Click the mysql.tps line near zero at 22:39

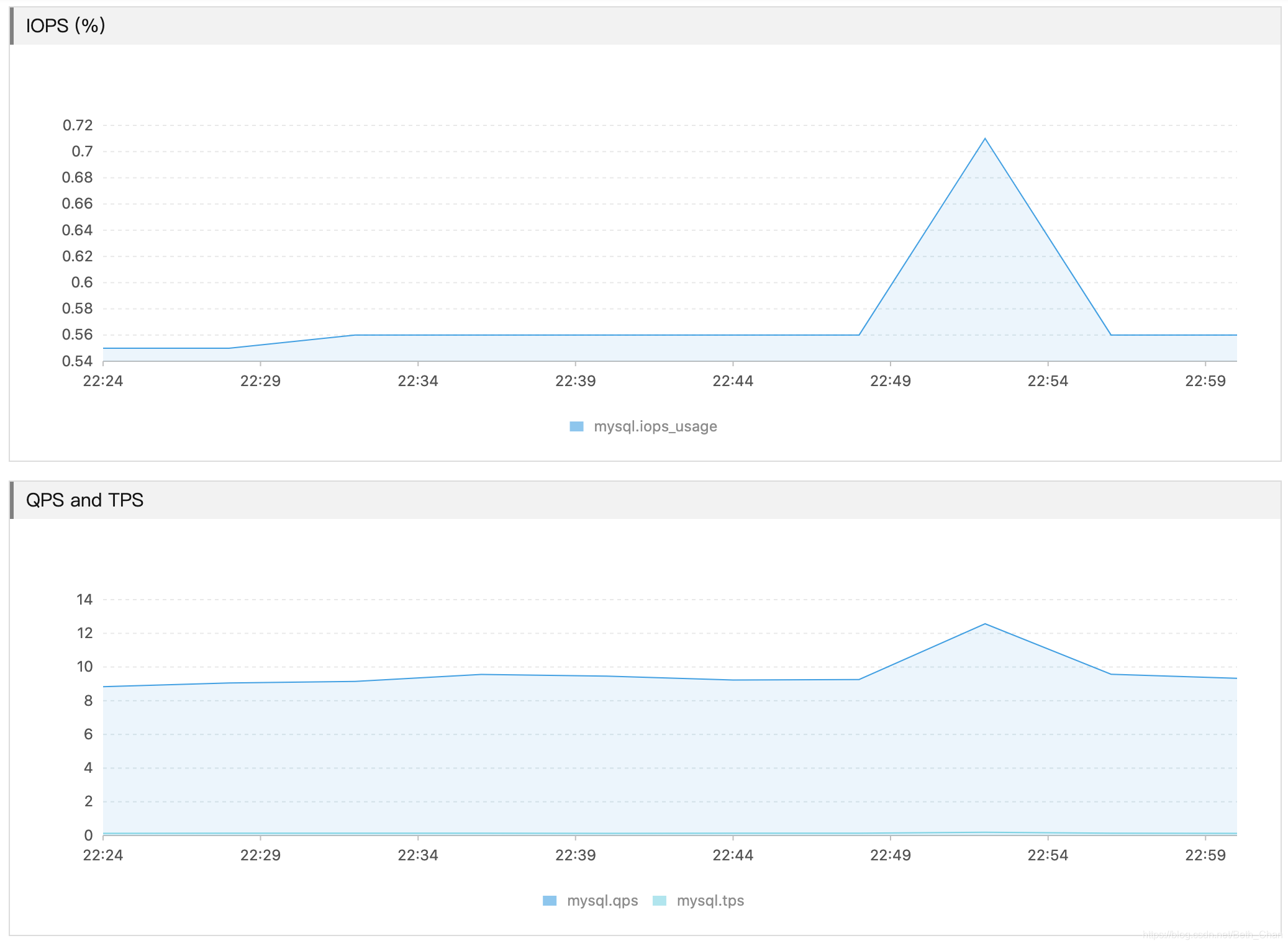click(576, 834)
